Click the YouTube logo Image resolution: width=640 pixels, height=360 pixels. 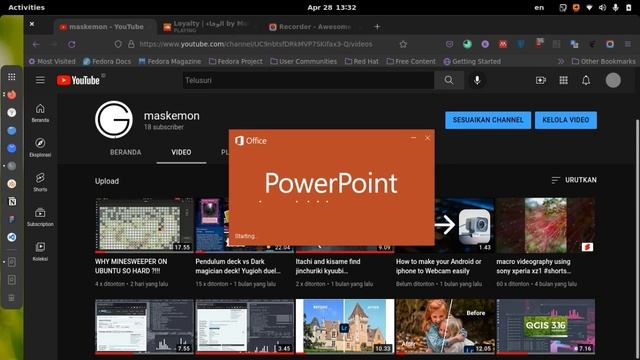point(78,80)
